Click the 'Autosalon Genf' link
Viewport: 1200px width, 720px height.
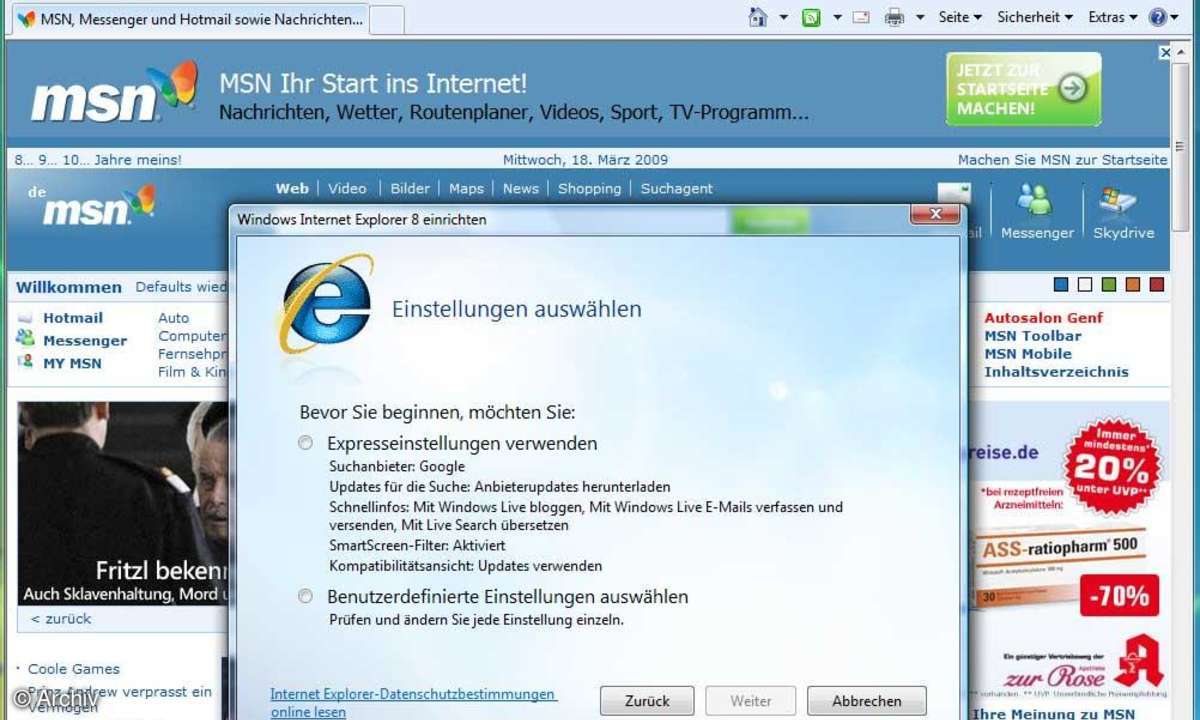click(x=1044, y=318)
